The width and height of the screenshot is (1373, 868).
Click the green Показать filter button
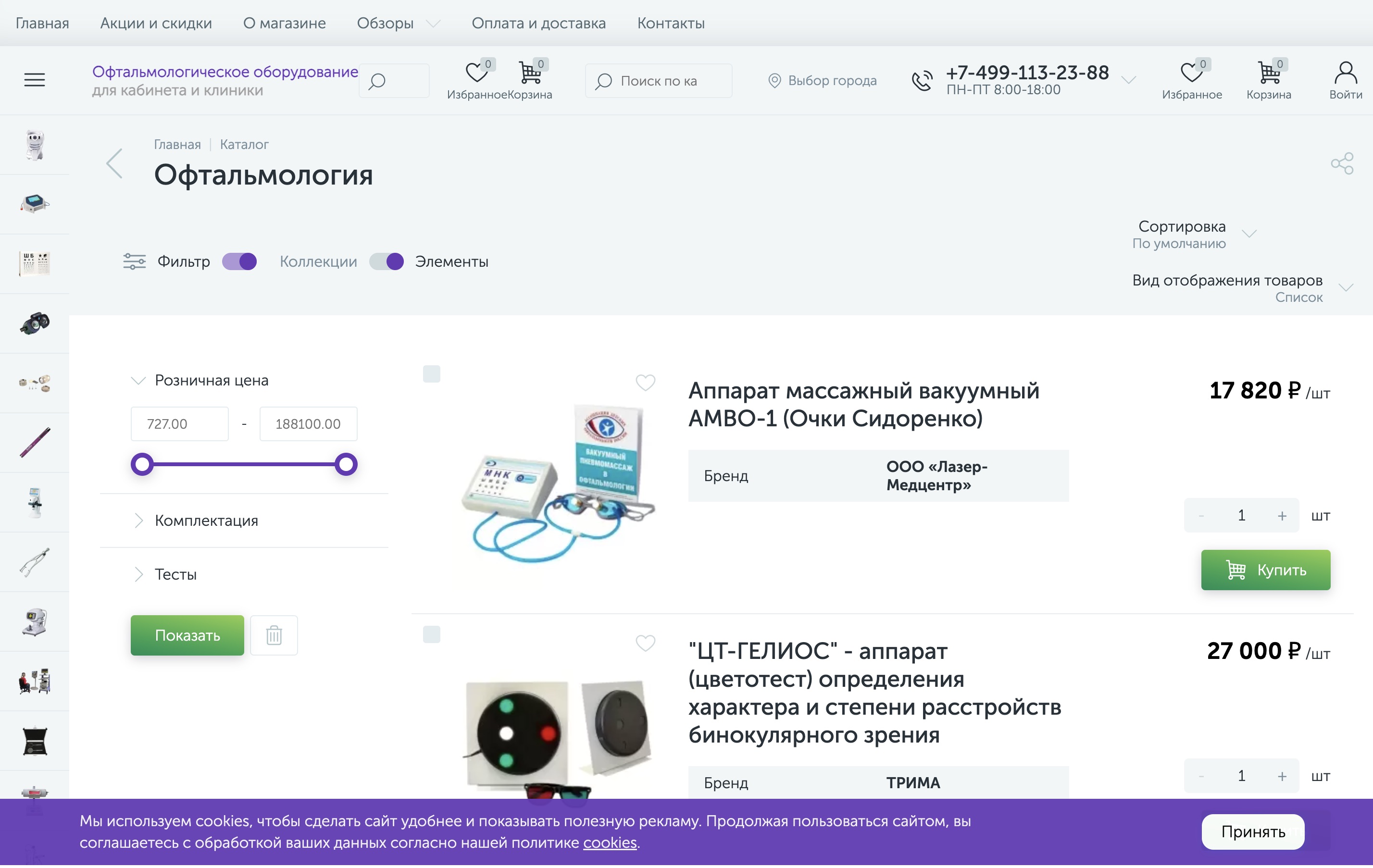tap(187, 635)
